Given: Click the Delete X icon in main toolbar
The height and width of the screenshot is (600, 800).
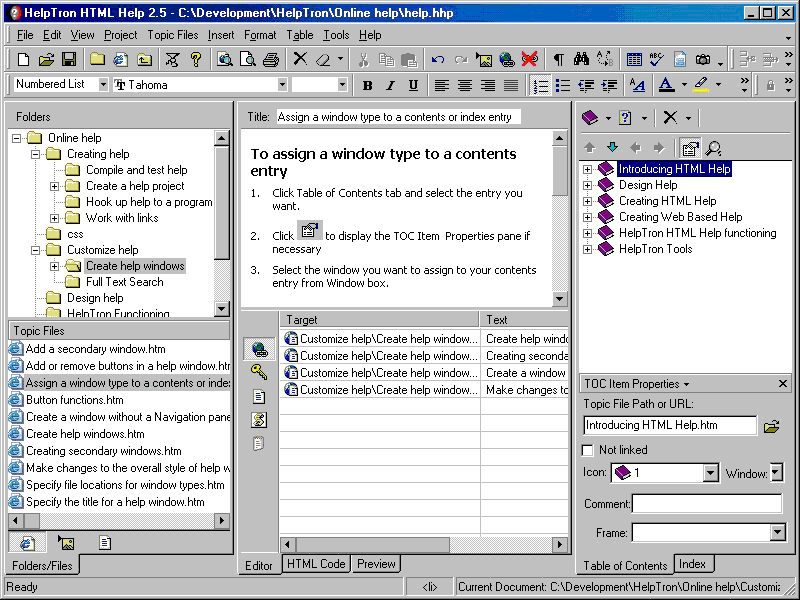Looking at the screenshot, I should click(300, 60).
